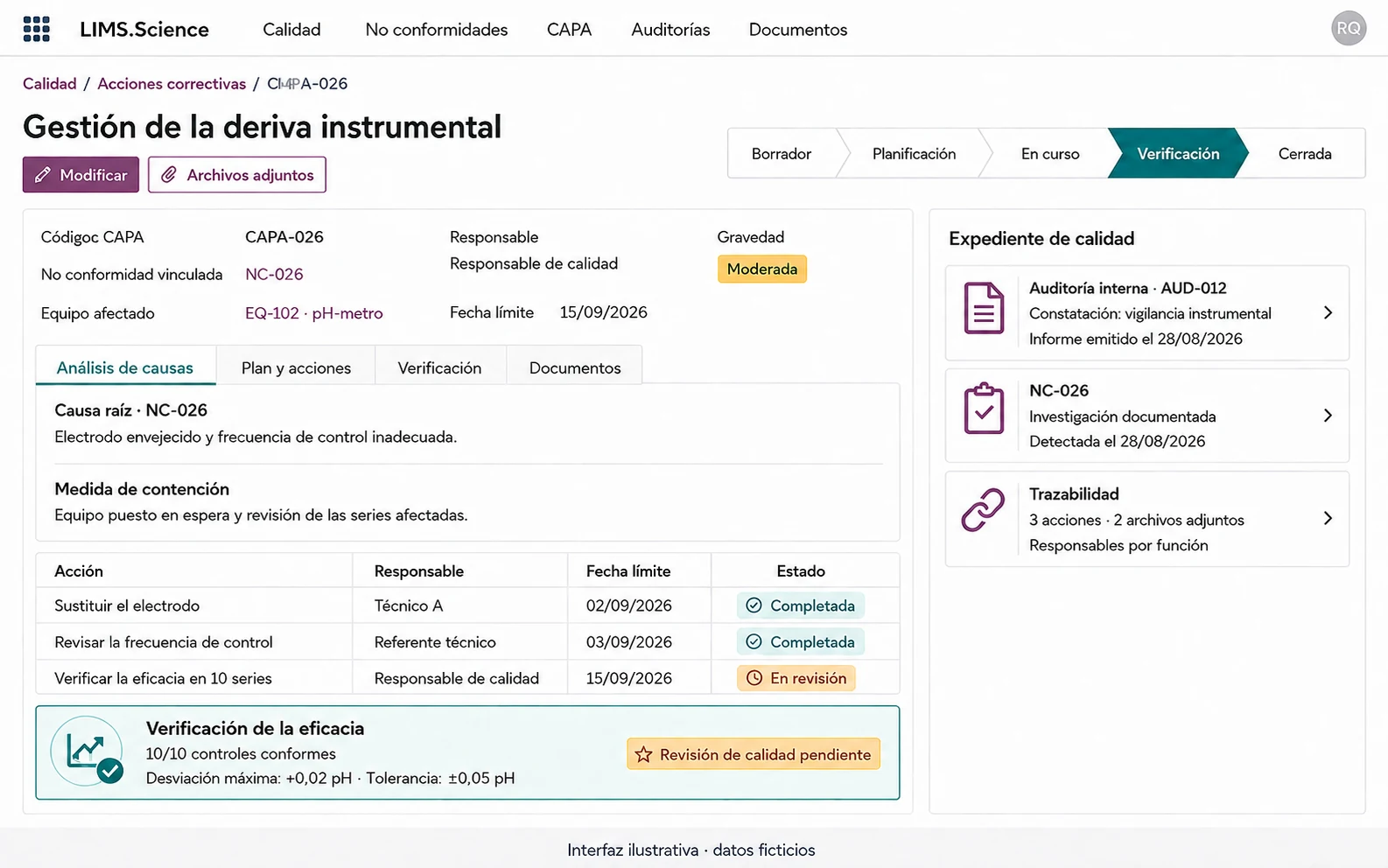Select the Cerrada workflow stage
Image resolution: width=1388 pixels, height=868 pixels.
point(1305,153)
